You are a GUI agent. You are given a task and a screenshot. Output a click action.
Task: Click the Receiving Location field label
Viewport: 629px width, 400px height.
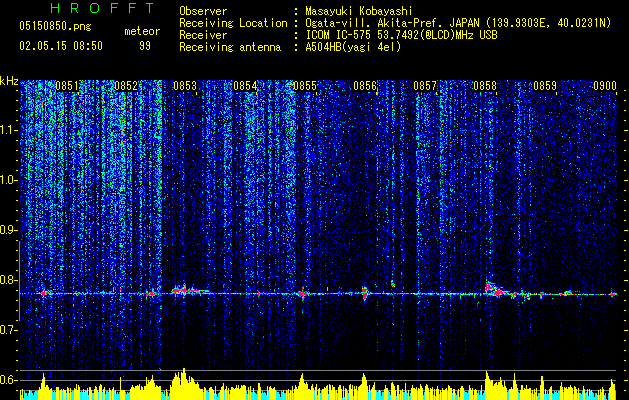[233, 23]
